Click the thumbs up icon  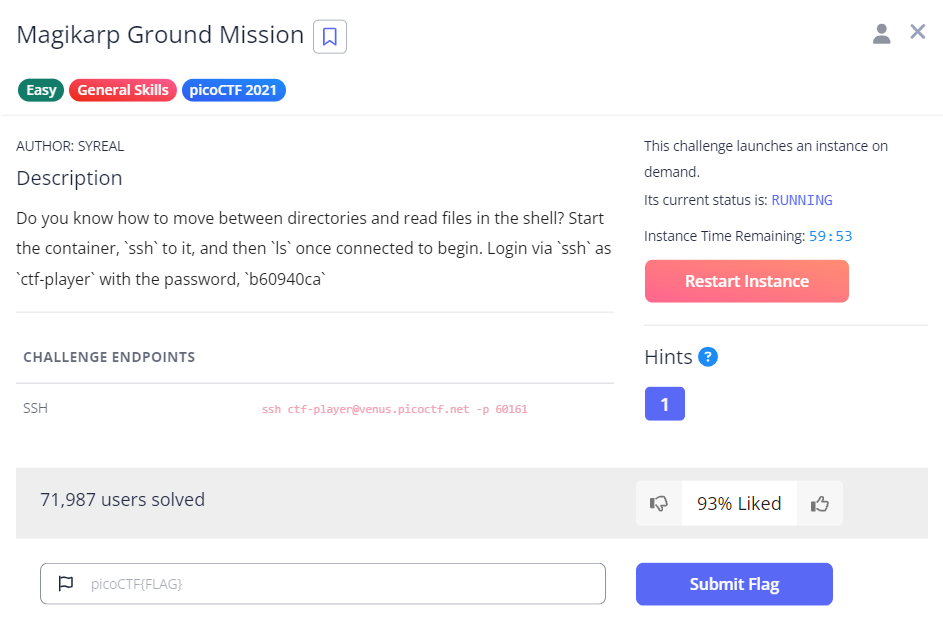click(x=820, y=504)
